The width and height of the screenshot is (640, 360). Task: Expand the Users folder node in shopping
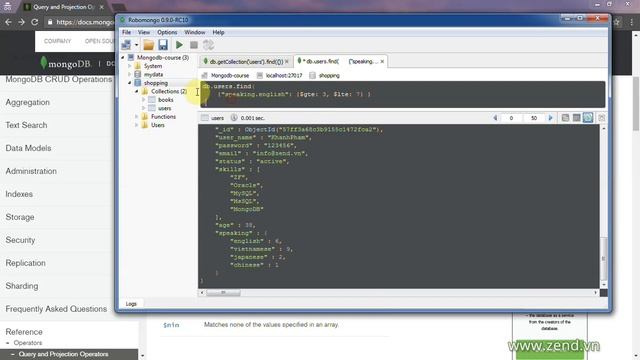tap(137, 125)
